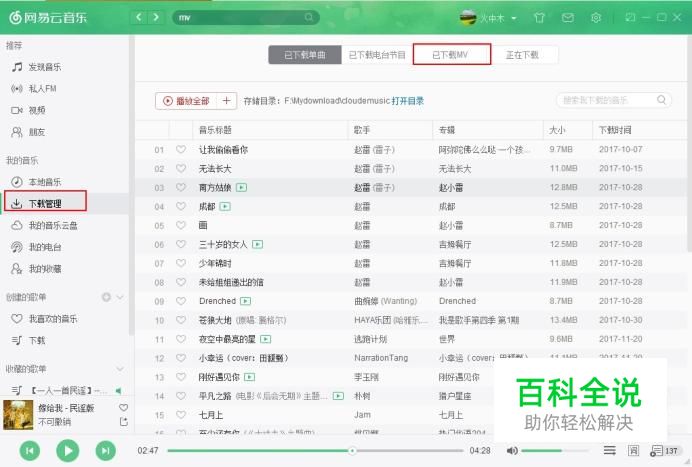Image resolution: width=692 pixels, height=467 pixels.
Task: Open the skin (shirt) icon
Action: (x=539, y=18)
